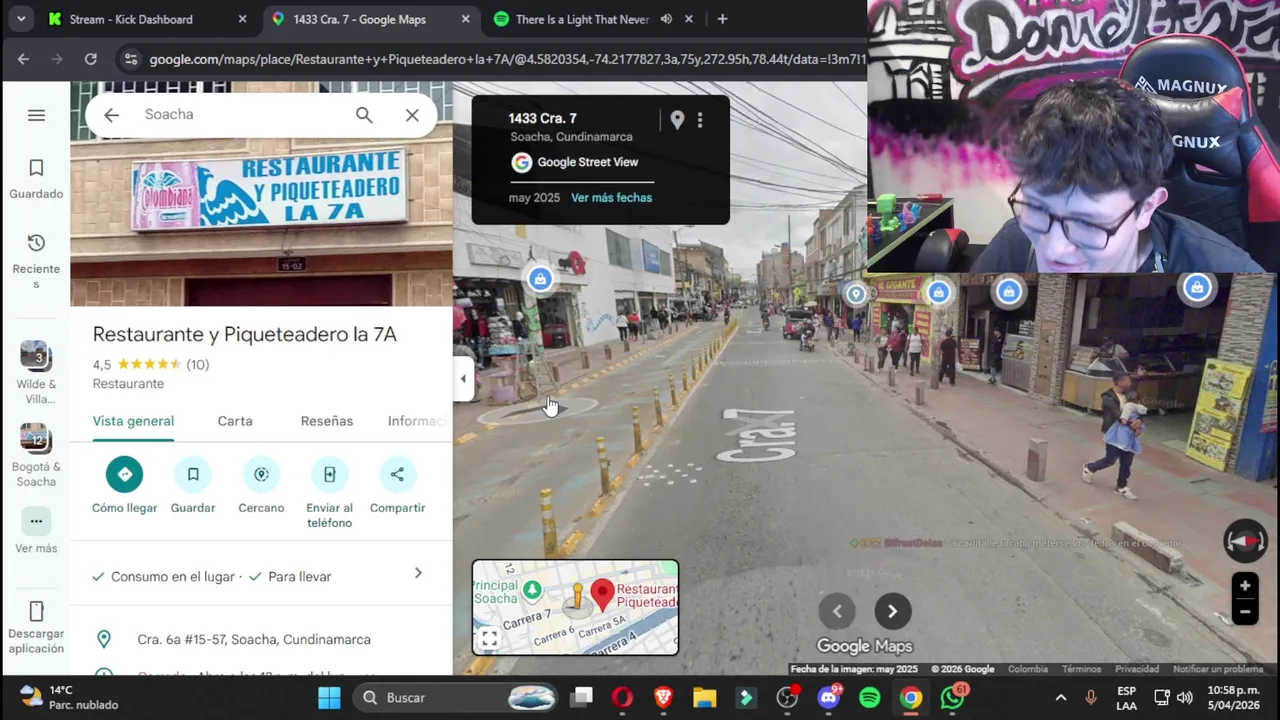Screen dimensions: 1280x720
Task: Open a new browser tab
Action: pos(722,19)
